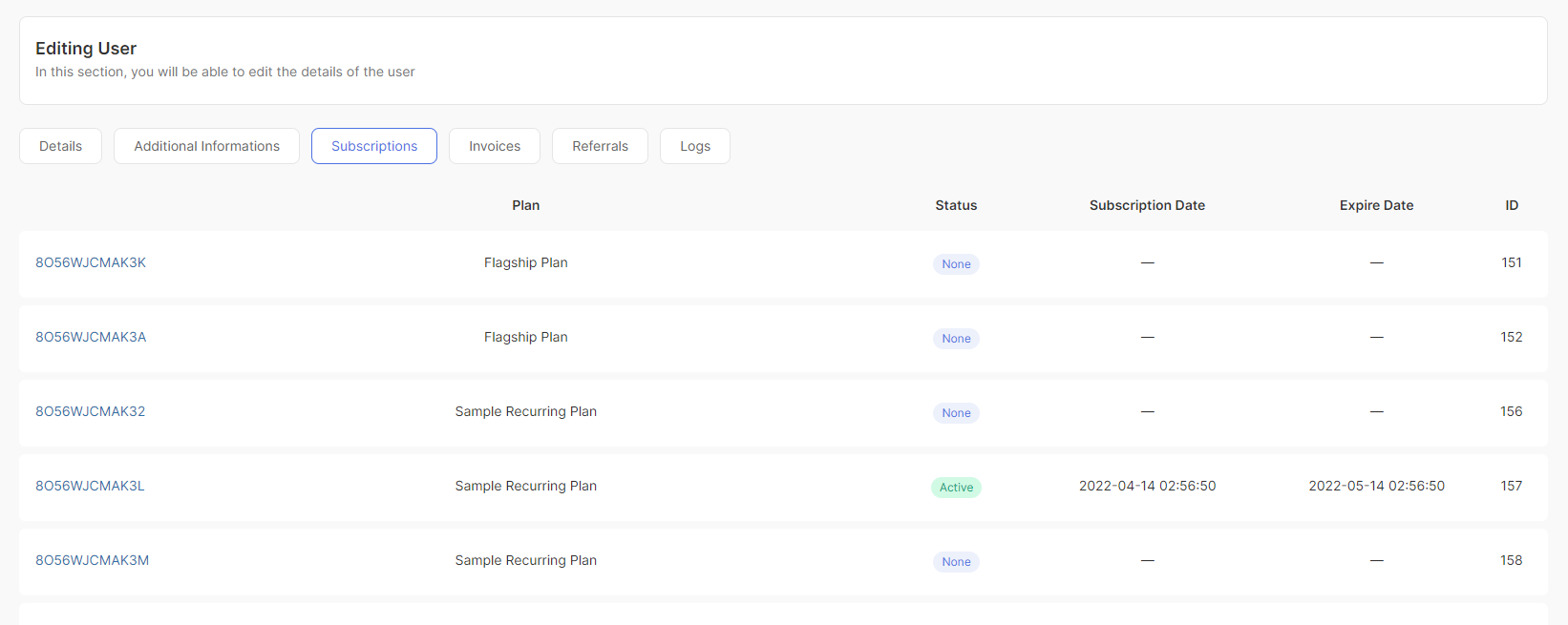The image size is (1568, 625).
Task: Click ID value 158
Action: click(x=1512, y=560)
